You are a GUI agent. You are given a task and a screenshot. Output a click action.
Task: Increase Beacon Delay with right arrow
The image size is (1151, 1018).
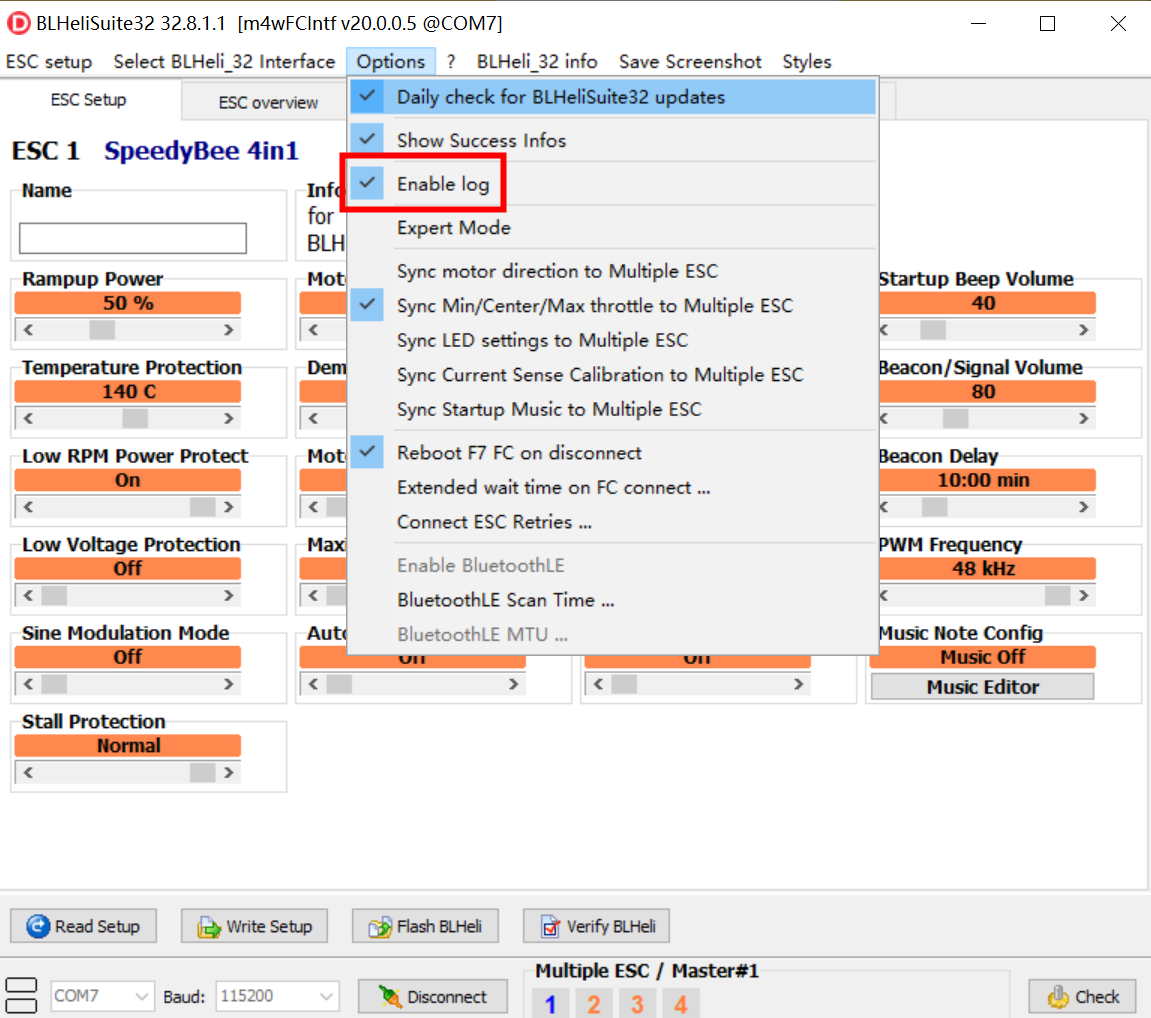tap(1084, 507)
